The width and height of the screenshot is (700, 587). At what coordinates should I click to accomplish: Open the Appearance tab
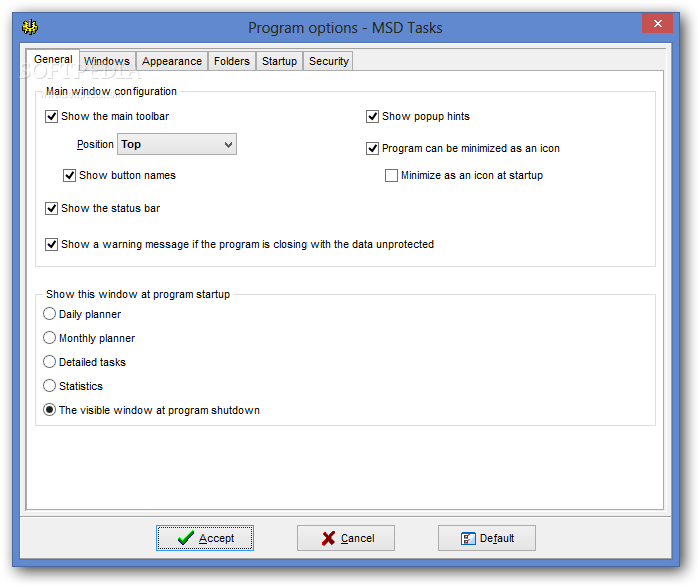172,61
